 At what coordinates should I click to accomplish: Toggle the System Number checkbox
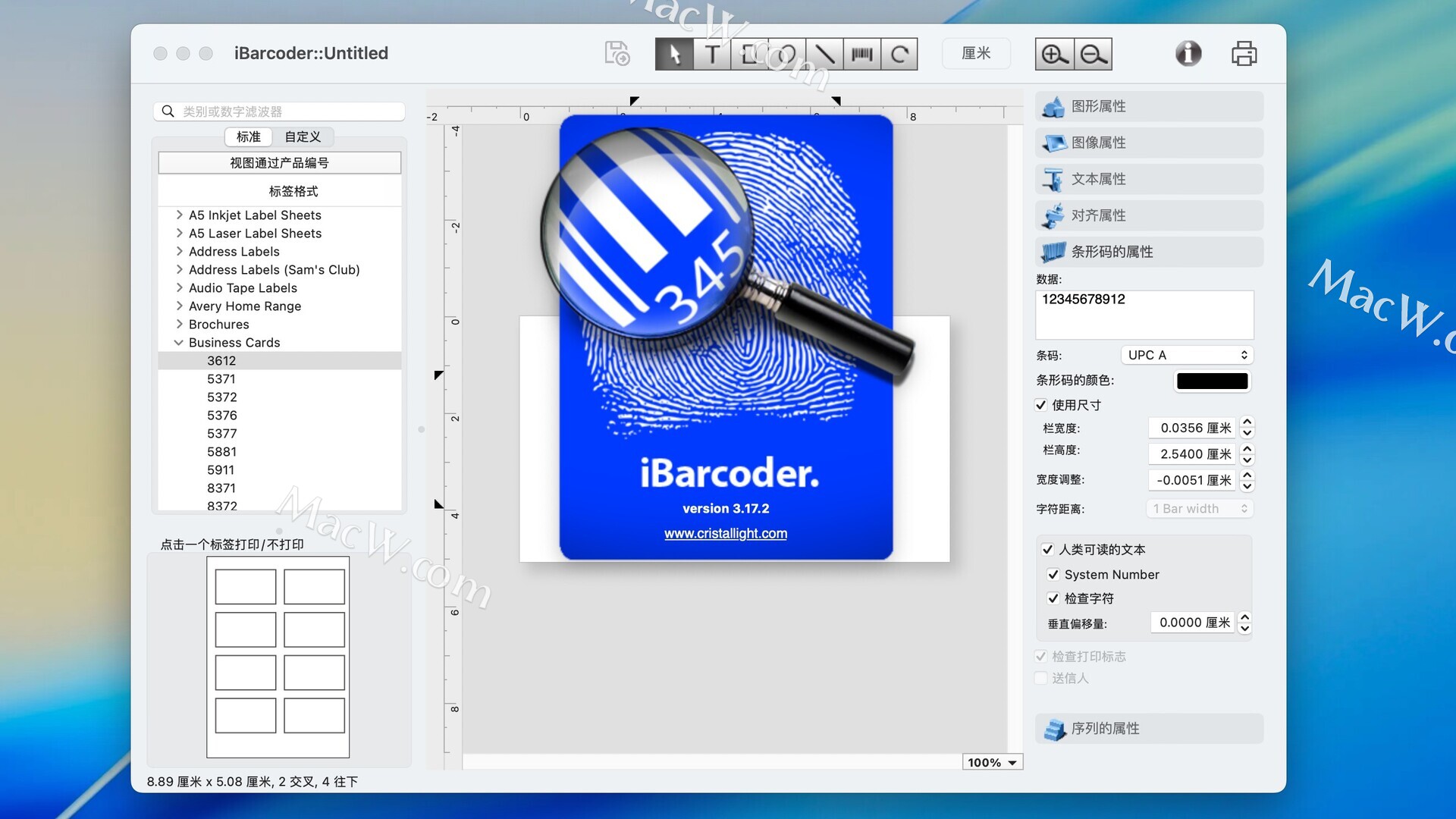click(x=1053, y=575)
